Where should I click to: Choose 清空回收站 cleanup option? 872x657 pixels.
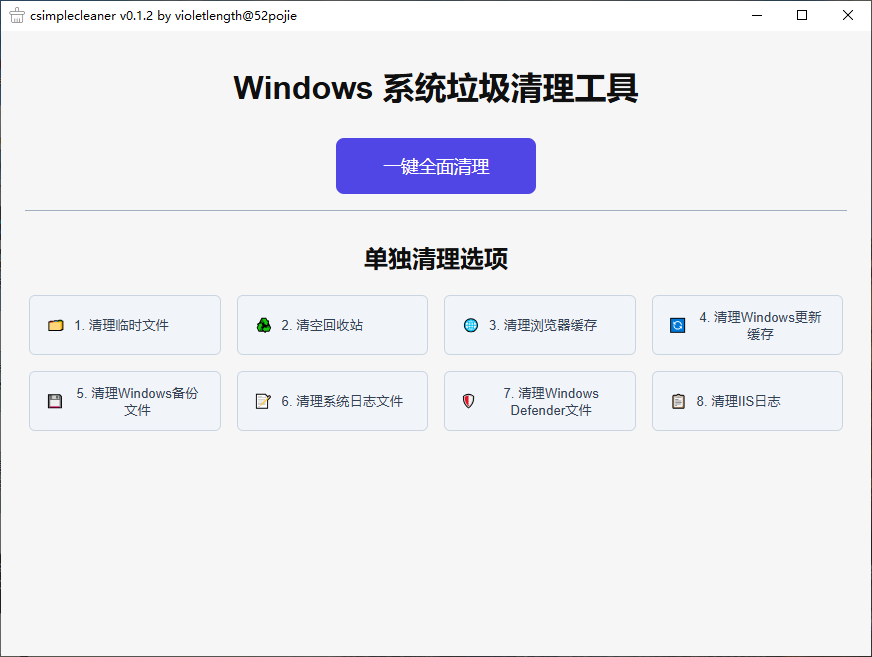(x=332, y=325)
